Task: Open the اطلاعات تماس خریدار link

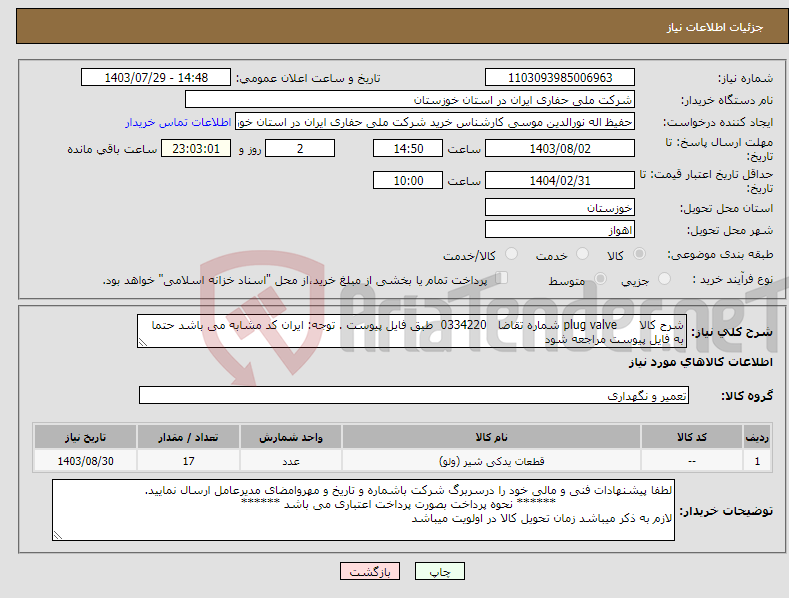Action: coord(178,122)
